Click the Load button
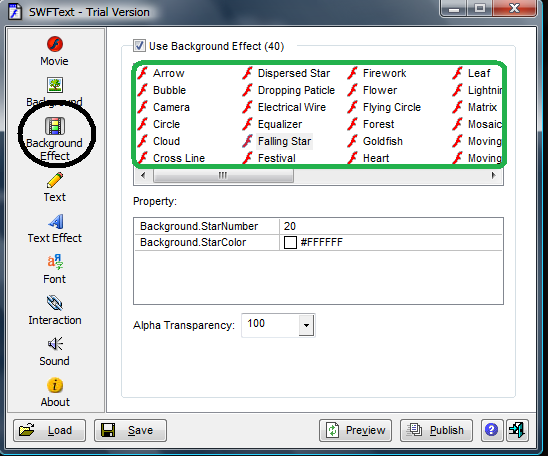The width and height of the screenshot is (548, 456). (49, 430)
